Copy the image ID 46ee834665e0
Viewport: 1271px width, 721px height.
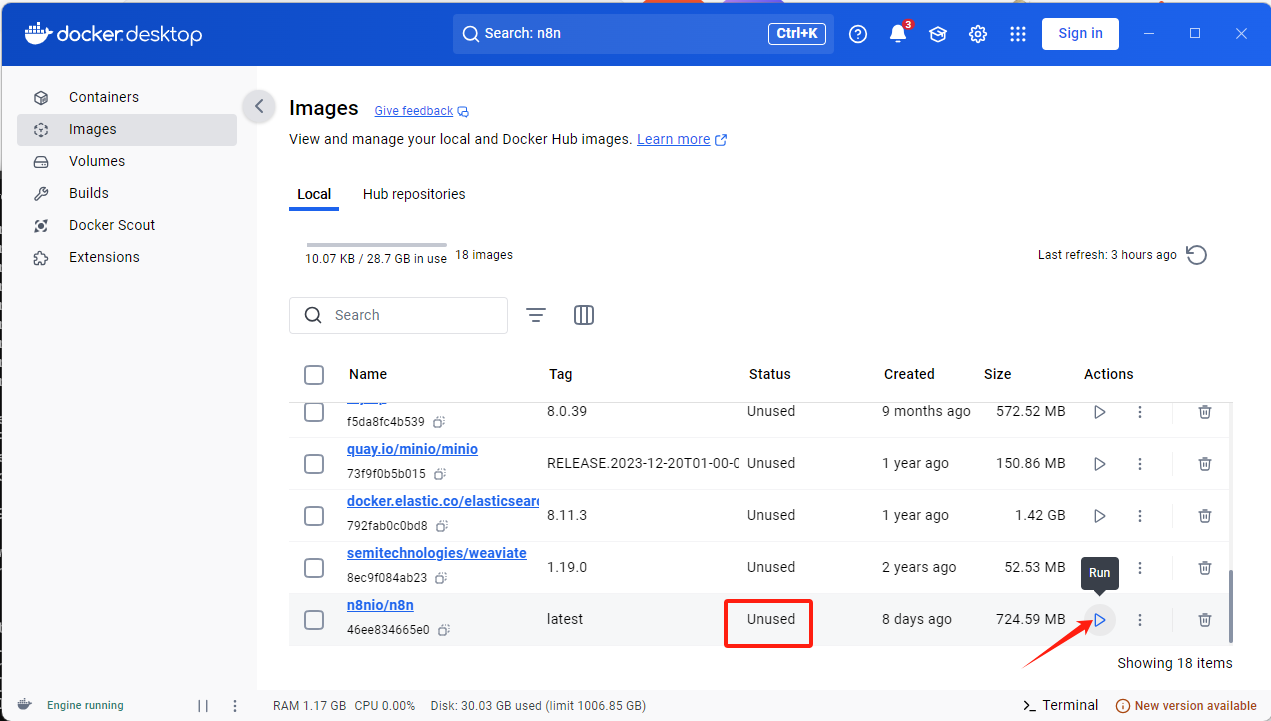(444, 630)
